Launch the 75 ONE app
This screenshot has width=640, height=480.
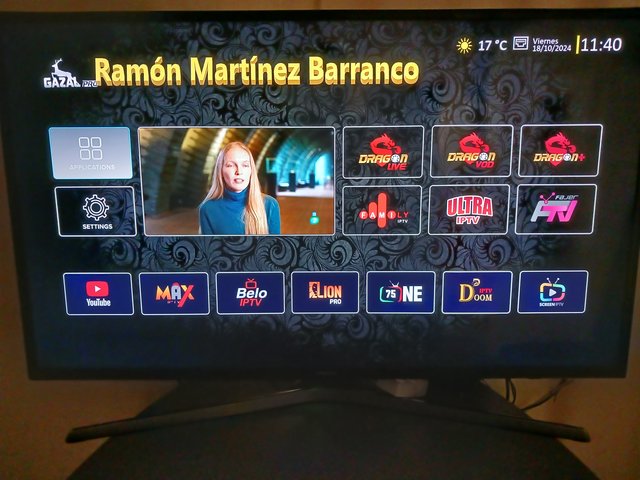coord(400,292)
